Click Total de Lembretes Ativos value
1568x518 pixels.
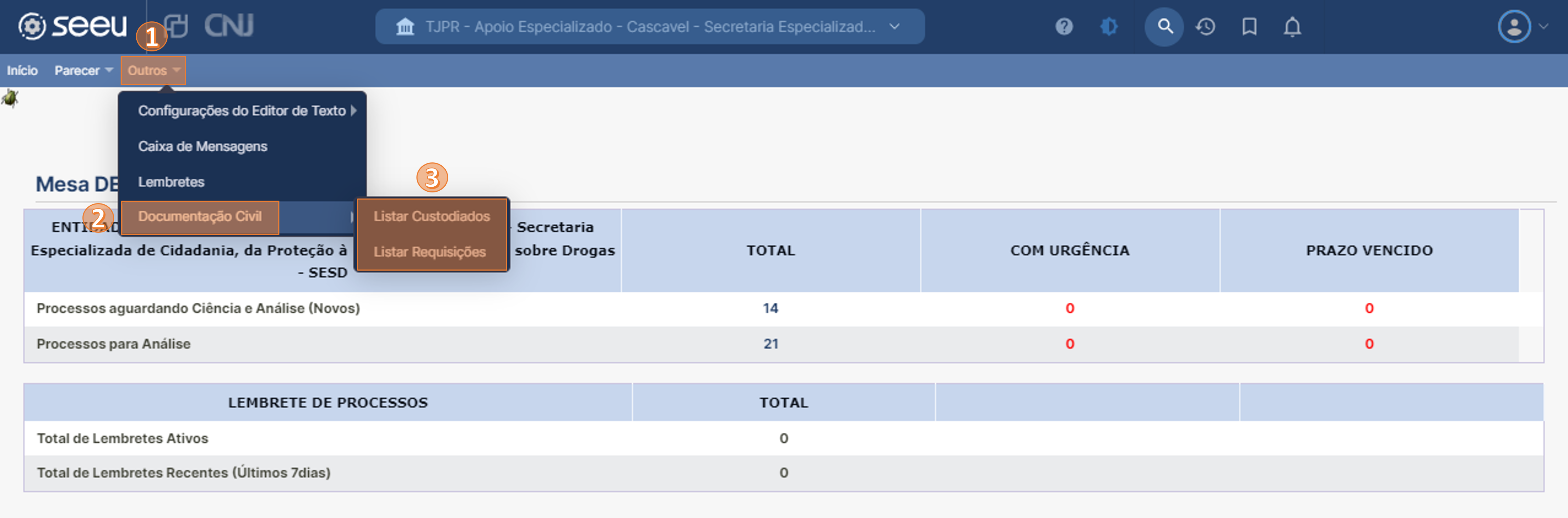tap(784, 438)
